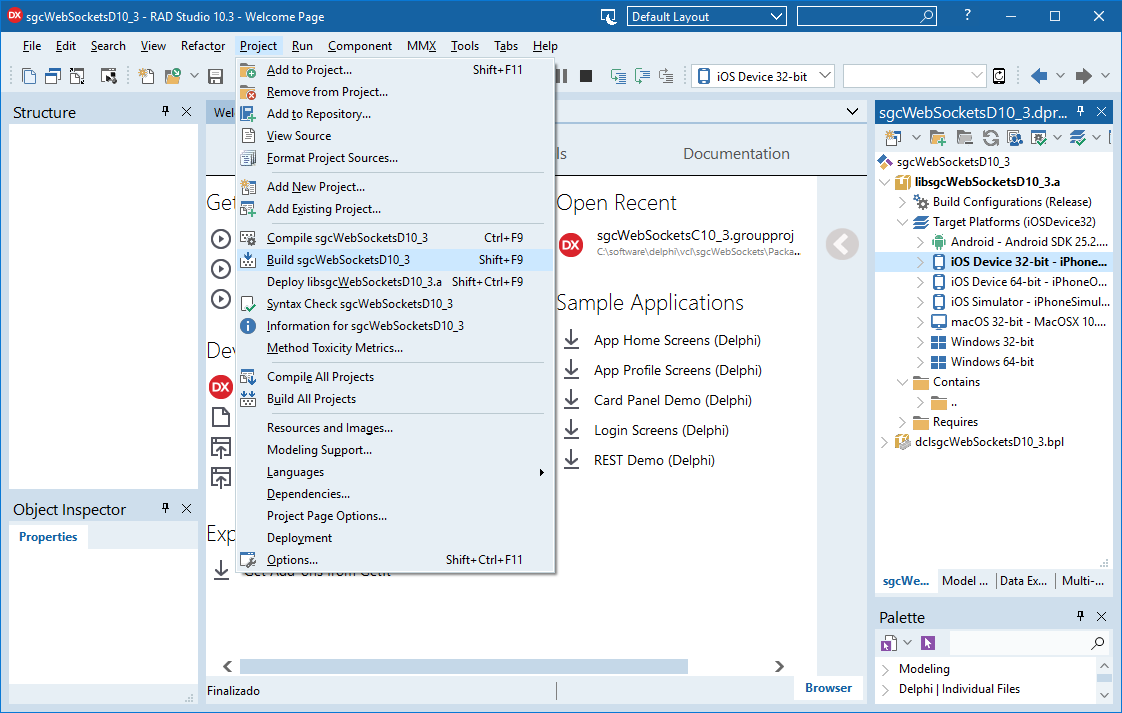Click the device refresh icon next to combo
1122x713 pixels.
(999, 76)
